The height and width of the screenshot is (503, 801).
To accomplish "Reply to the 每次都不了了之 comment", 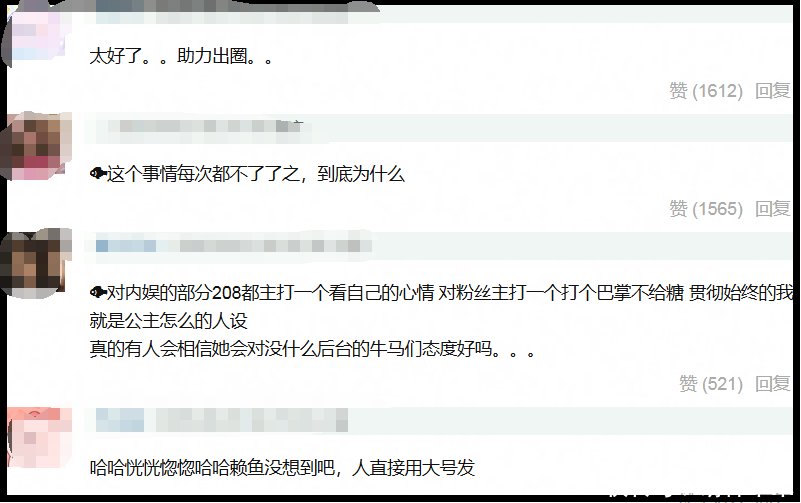I will pyautogui.click(x=773, y=209).
